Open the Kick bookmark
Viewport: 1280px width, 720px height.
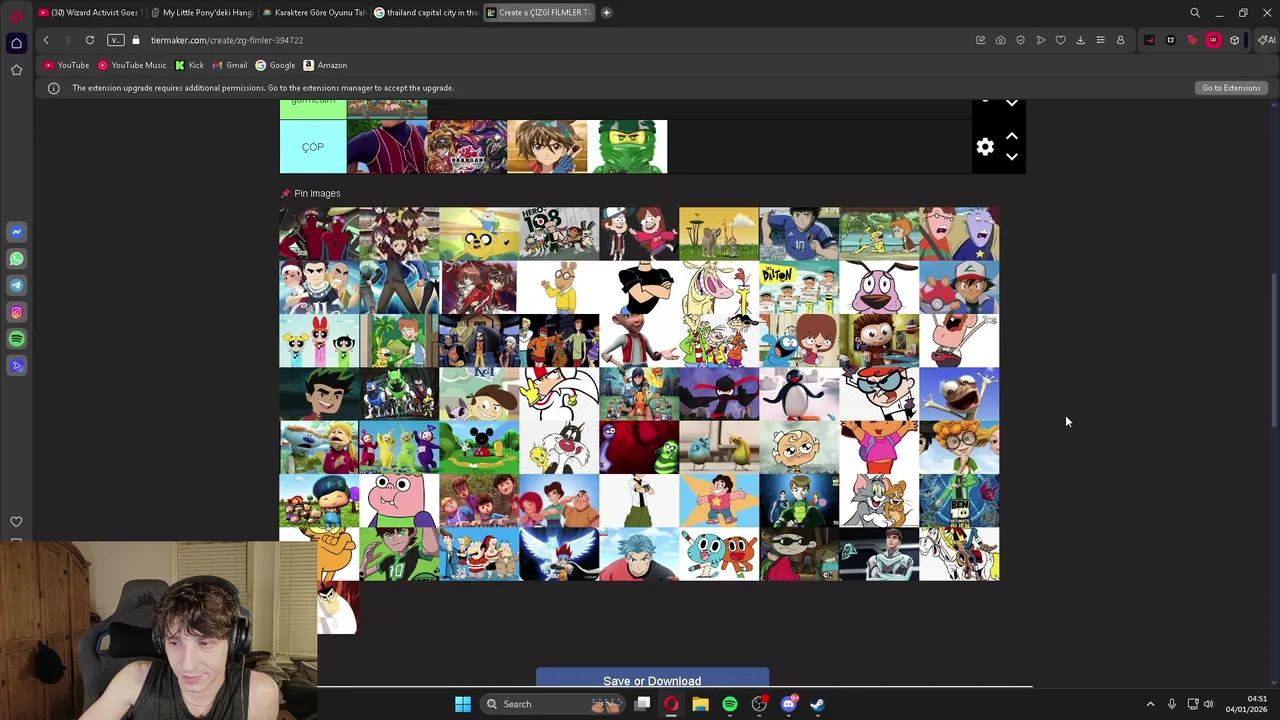pyautogui.click(x=189, y=65)
